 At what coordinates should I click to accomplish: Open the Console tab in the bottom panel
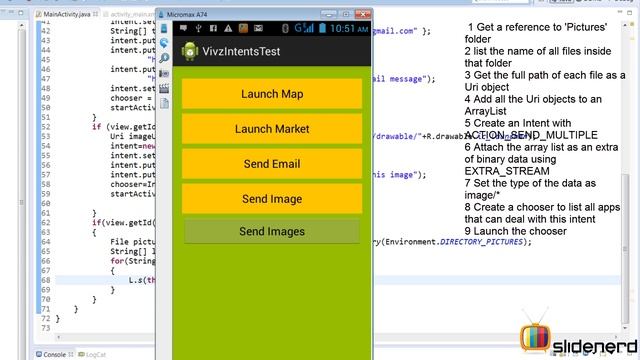click(x=54, y=355)
